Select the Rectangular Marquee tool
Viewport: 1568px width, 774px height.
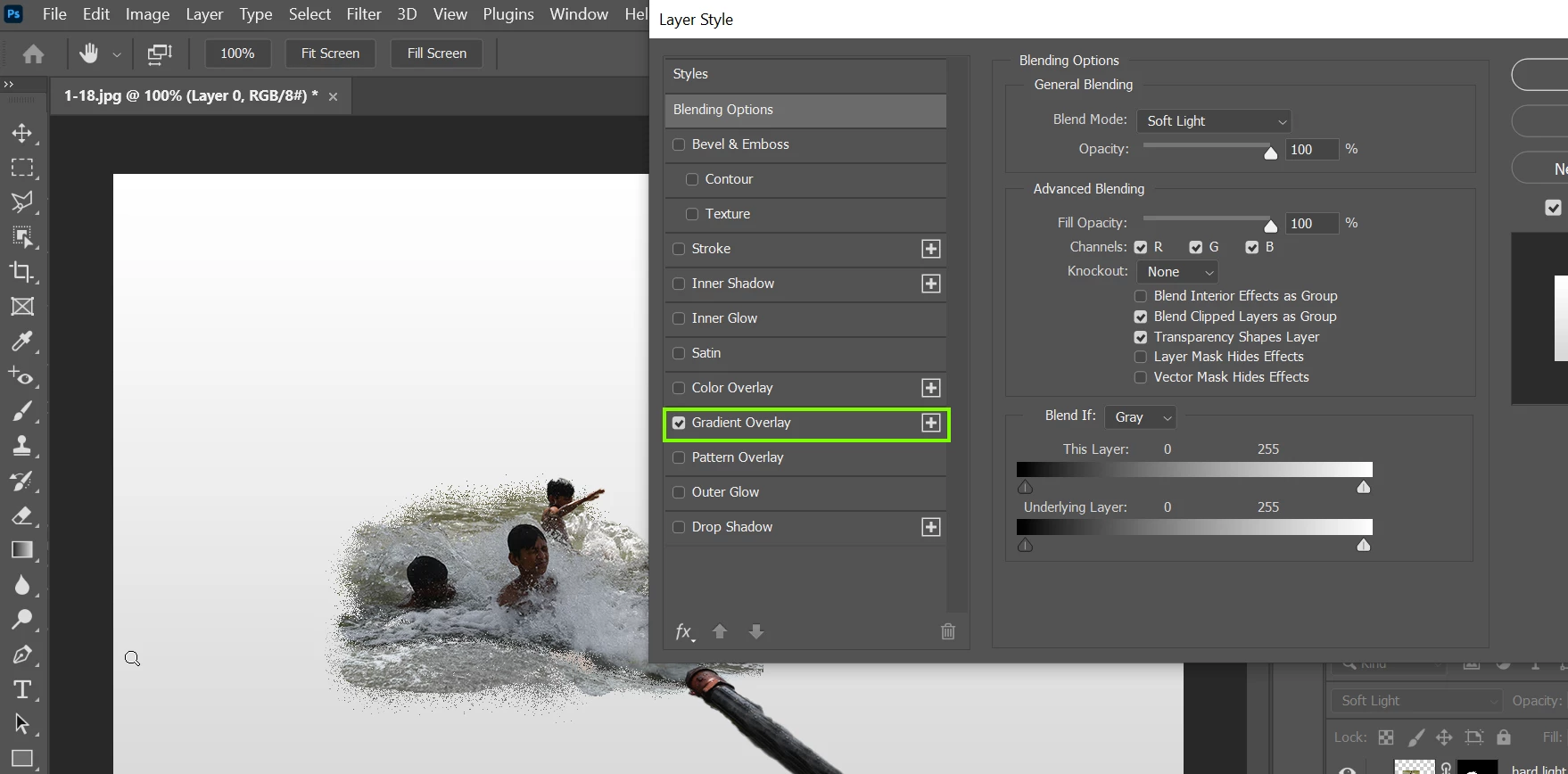point(22,168)
